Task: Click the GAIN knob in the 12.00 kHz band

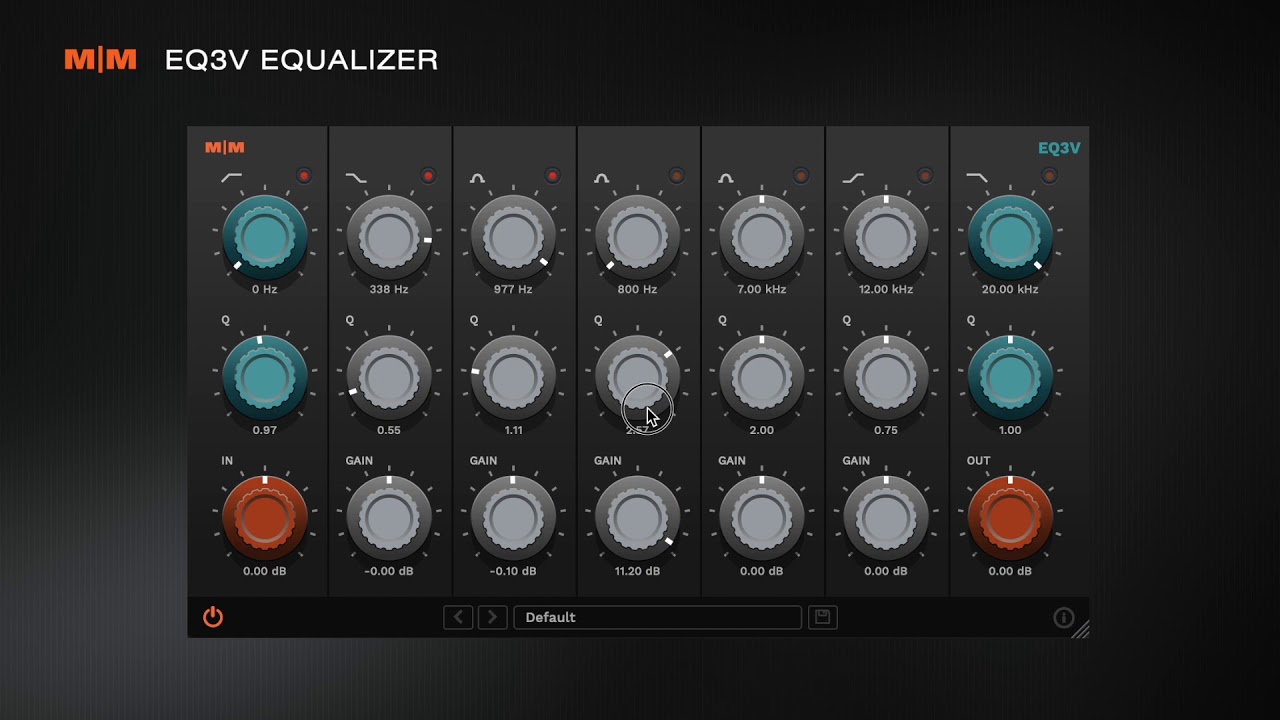Action: point(885,519)
